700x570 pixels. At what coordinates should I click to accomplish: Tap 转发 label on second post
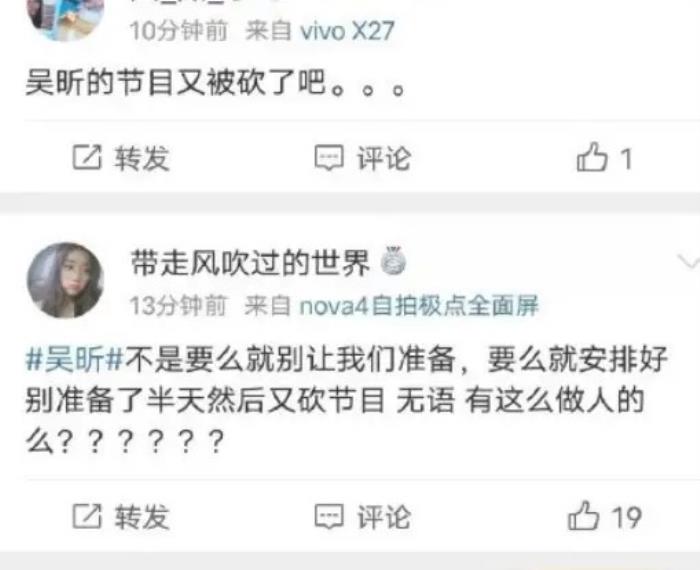(x=142, y=517)
